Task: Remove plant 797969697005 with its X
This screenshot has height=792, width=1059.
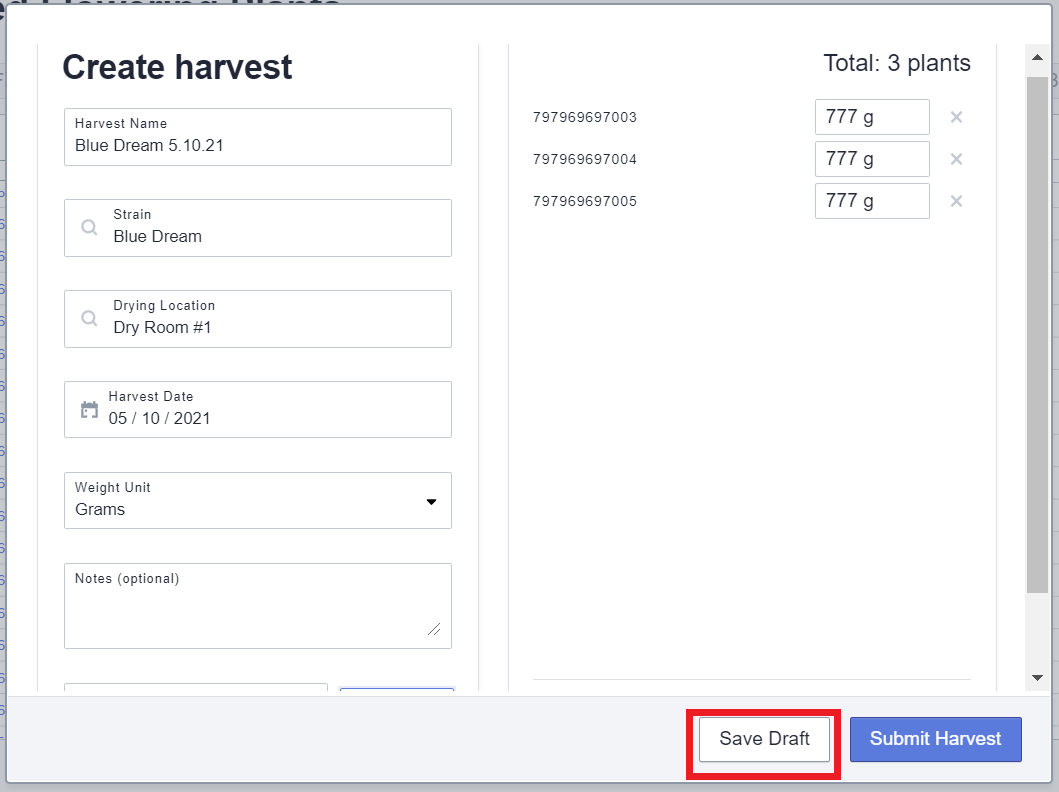Action: pyautogui.click(x=956, y=201)
